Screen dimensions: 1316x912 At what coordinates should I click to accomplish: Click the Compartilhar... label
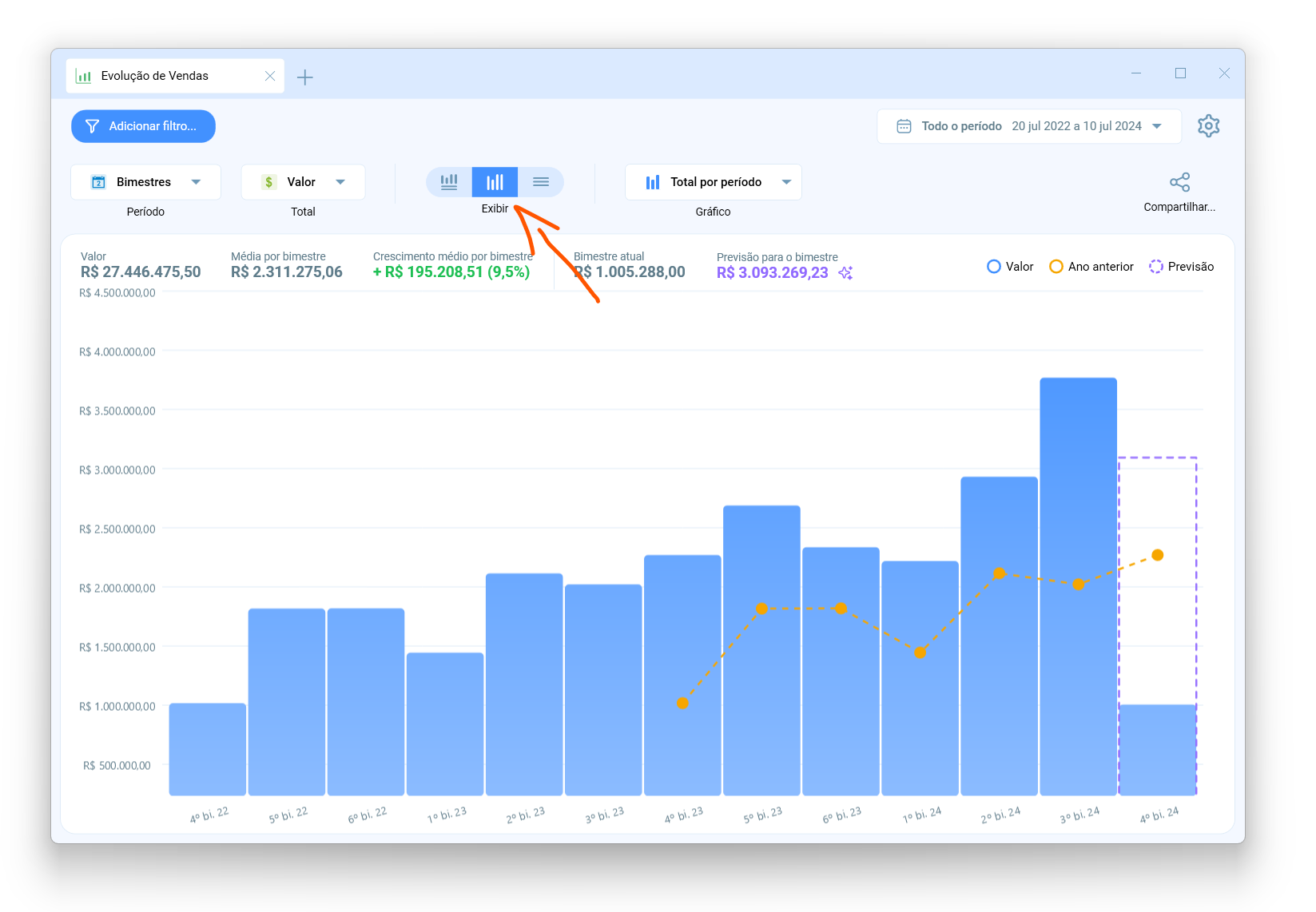tap(1179, 207)
